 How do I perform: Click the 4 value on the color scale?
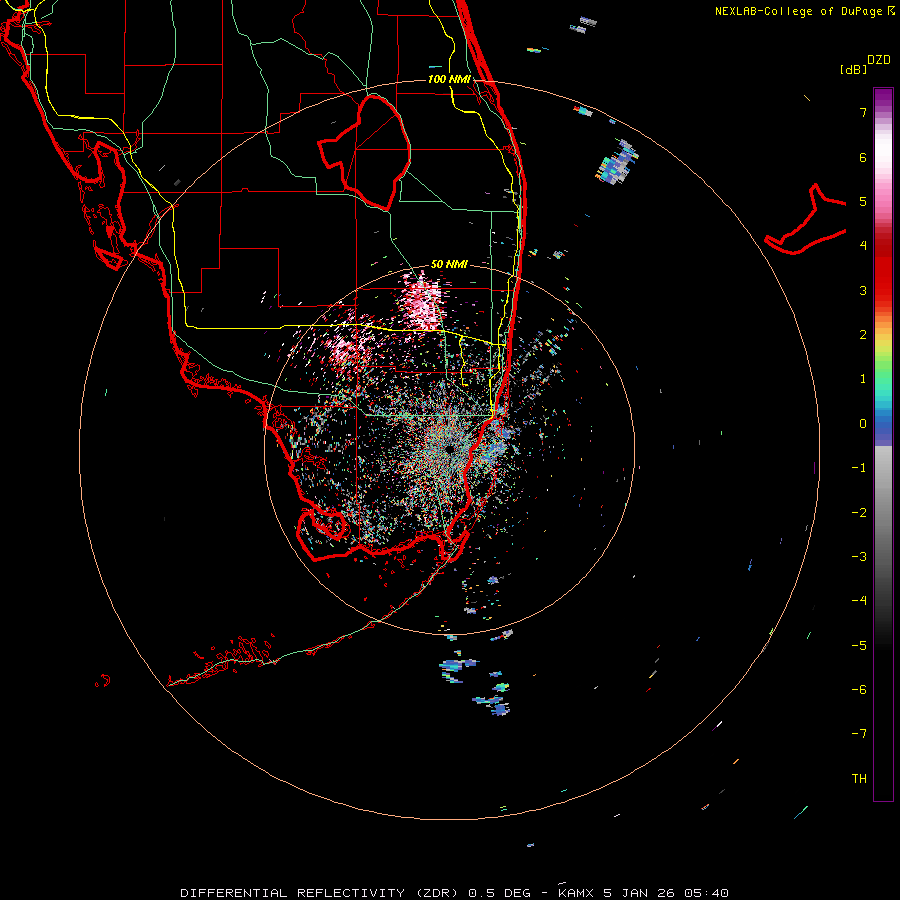pyautogui.click(x=863, y=246)
